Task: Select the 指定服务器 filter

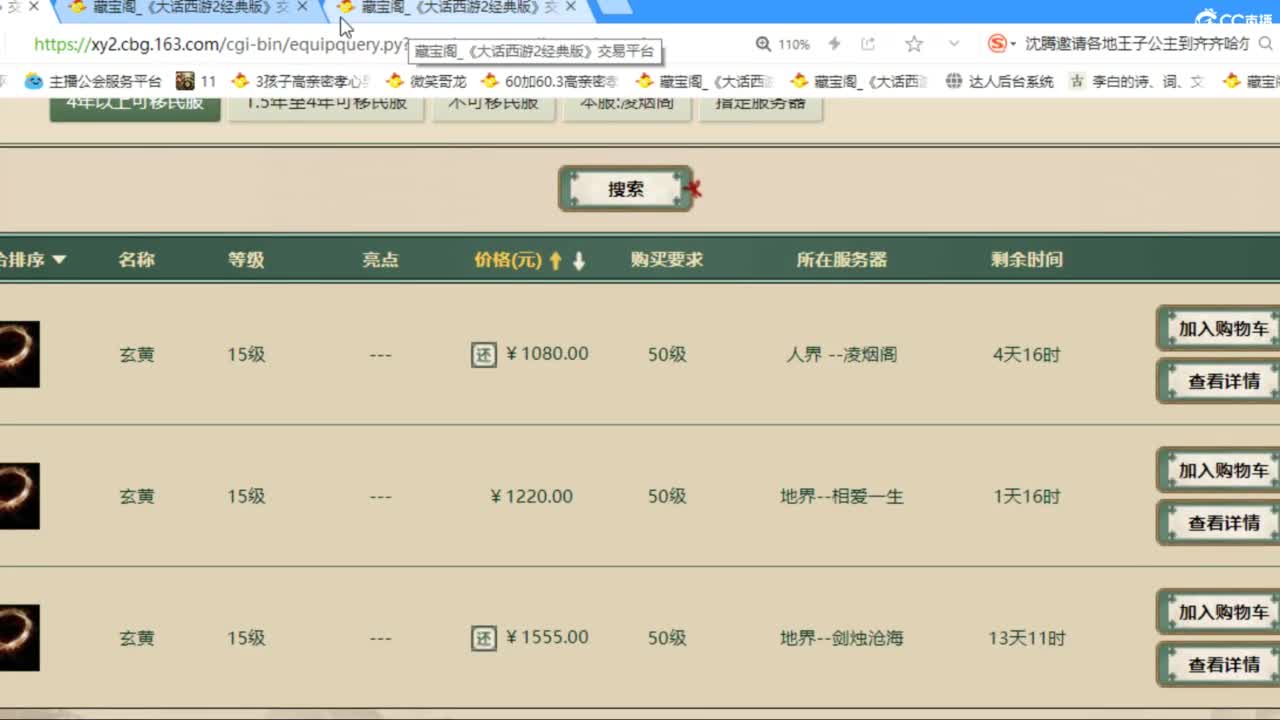Action: tap(761, 107)
